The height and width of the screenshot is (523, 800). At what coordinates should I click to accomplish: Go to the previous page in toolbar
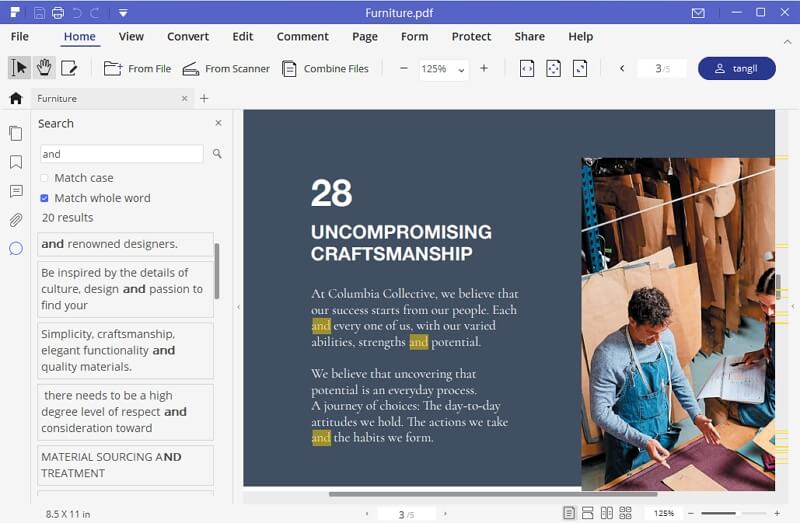pyautogui.click(x=622, y=68)
